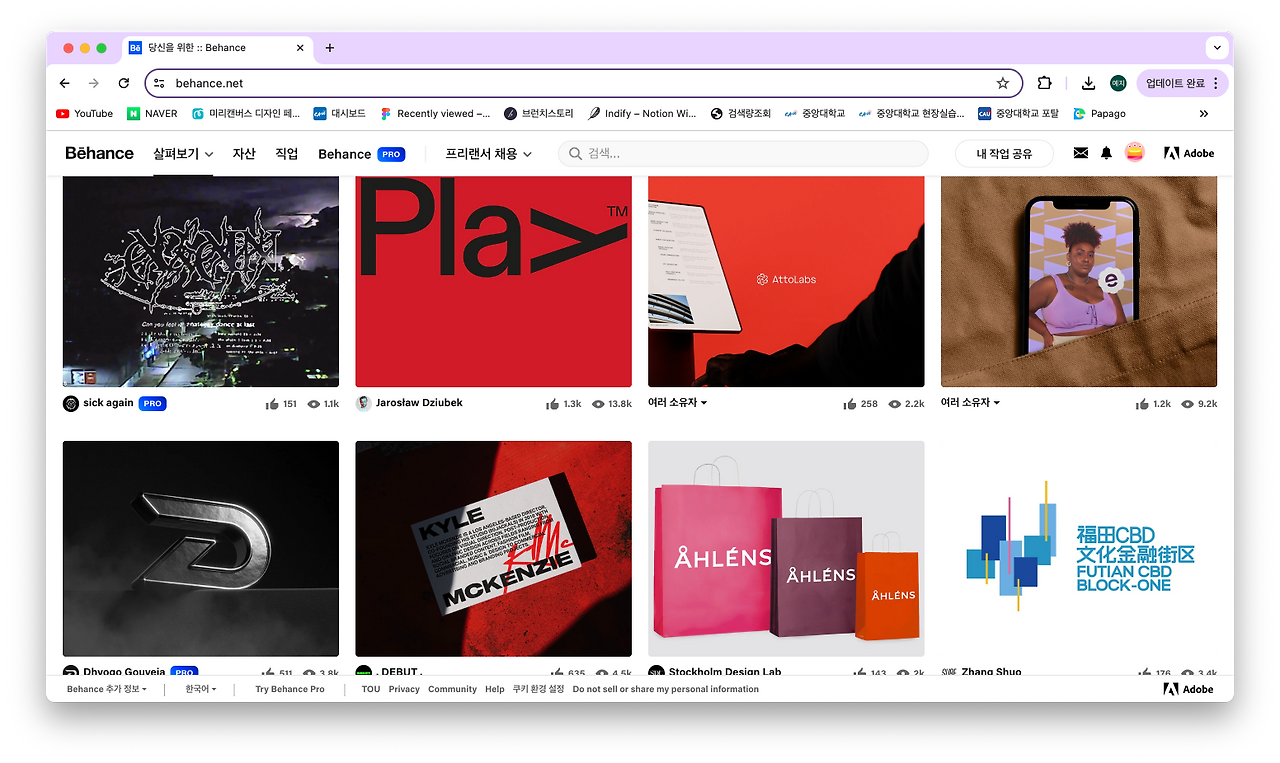Select the 자산 navigation item

pos(243,153)
